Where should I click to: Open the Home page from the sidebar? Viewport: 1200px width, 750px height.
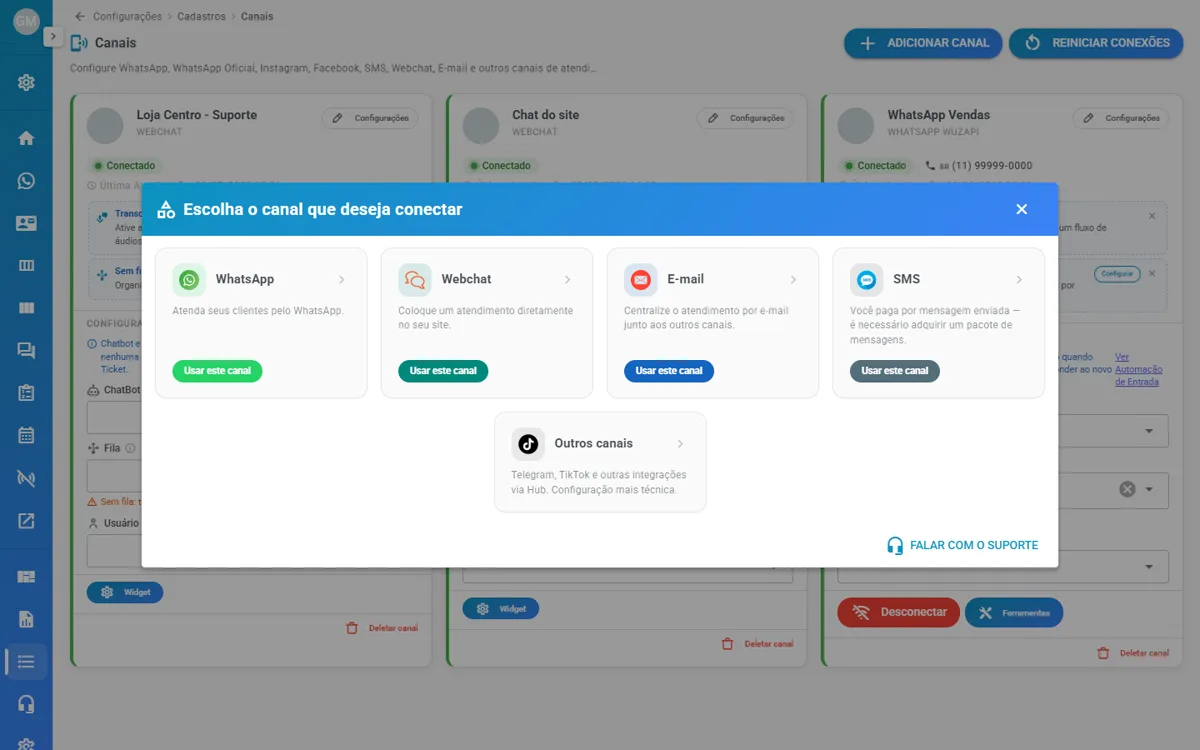(x=26, y=138)
